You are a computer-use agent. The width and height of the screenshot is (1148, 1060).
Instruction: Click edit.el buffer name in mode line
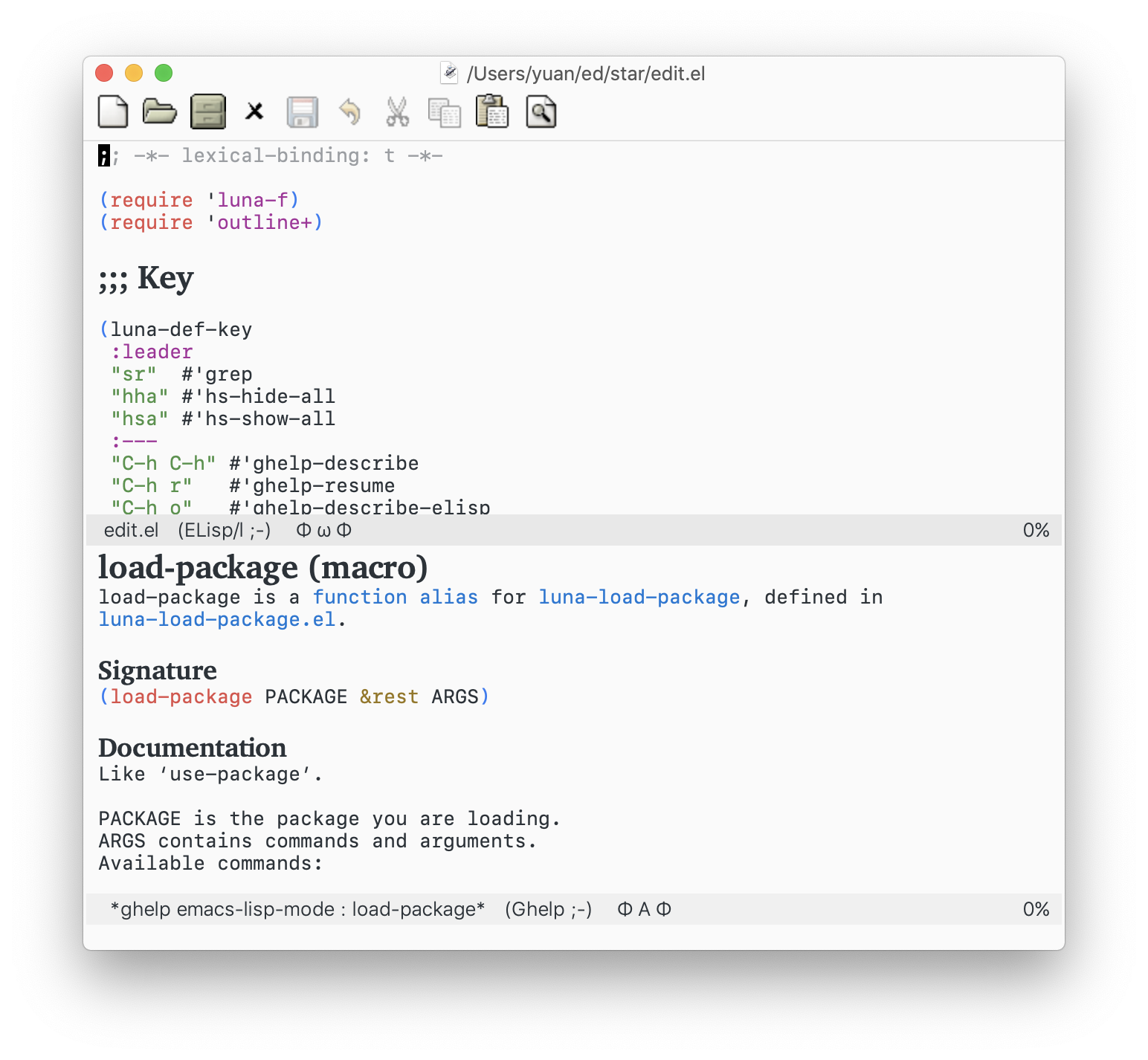(132, 530)
